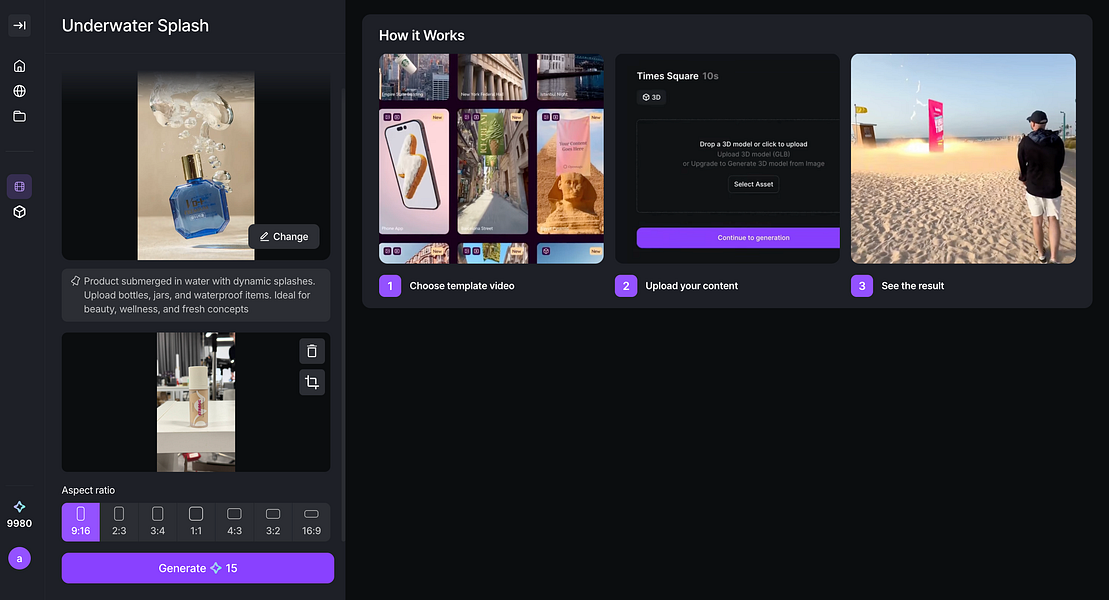Select the 4:3 aspect ratio
The height and width of the screenshot is (600, 1109).
(x=234, y=522)
